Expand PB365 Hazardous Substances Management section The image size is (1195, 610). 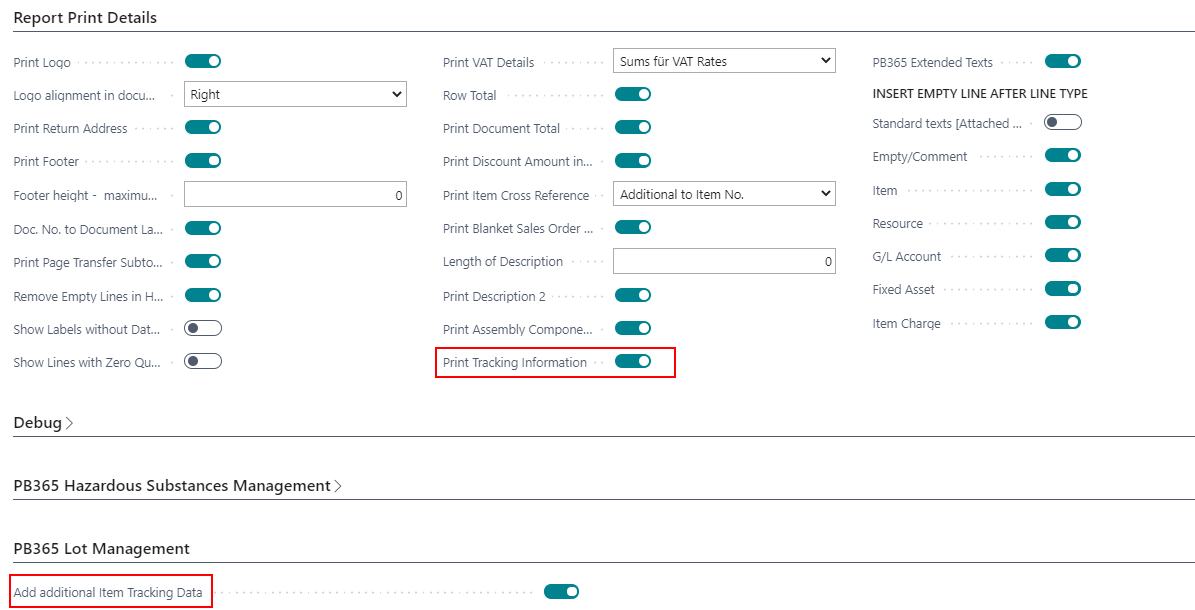178,486
